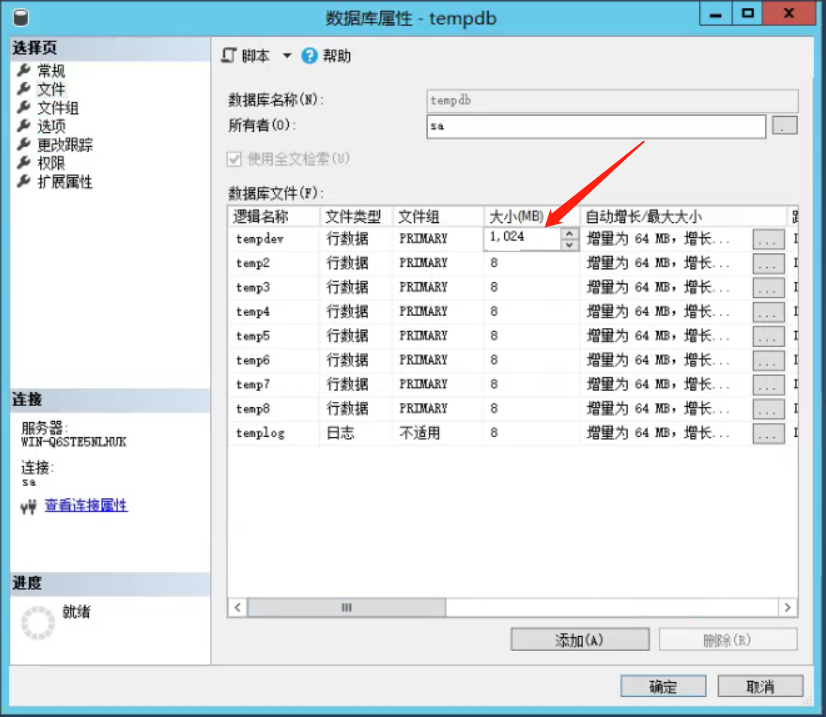Image resolution: width=826 pixels, height=717 pixels.
Task: Click the wrench icon next to 文件组
Action: [24, 107]
